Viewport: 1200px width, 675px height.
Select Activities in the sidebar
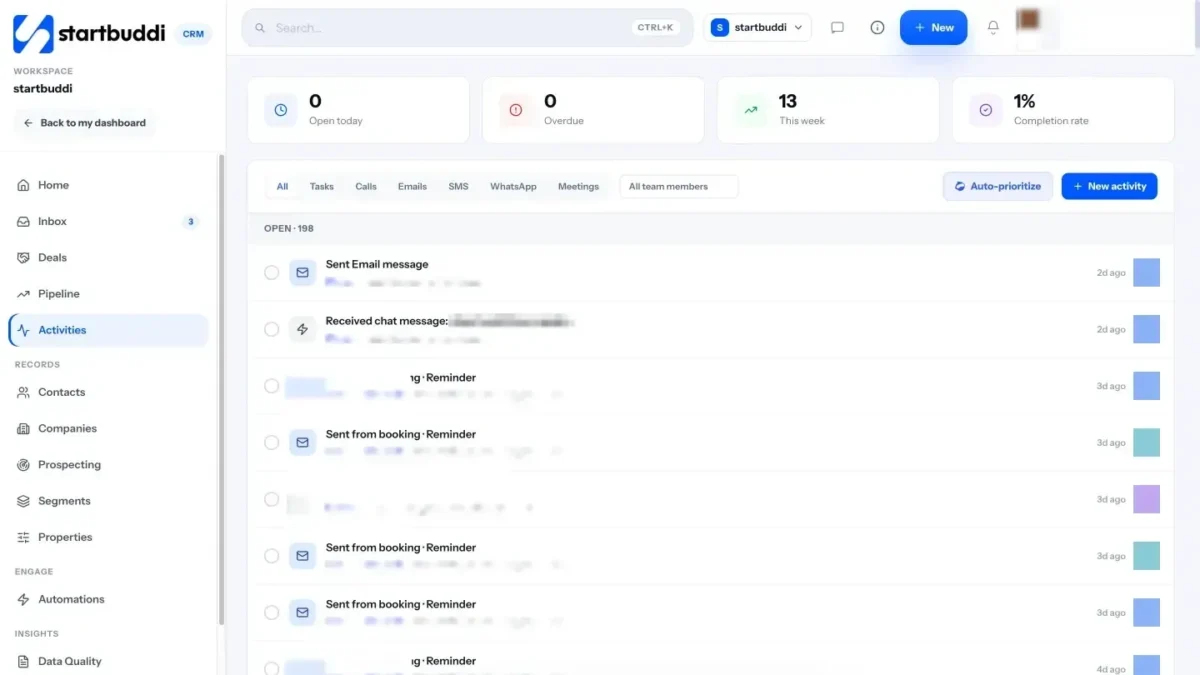[108, 330]
